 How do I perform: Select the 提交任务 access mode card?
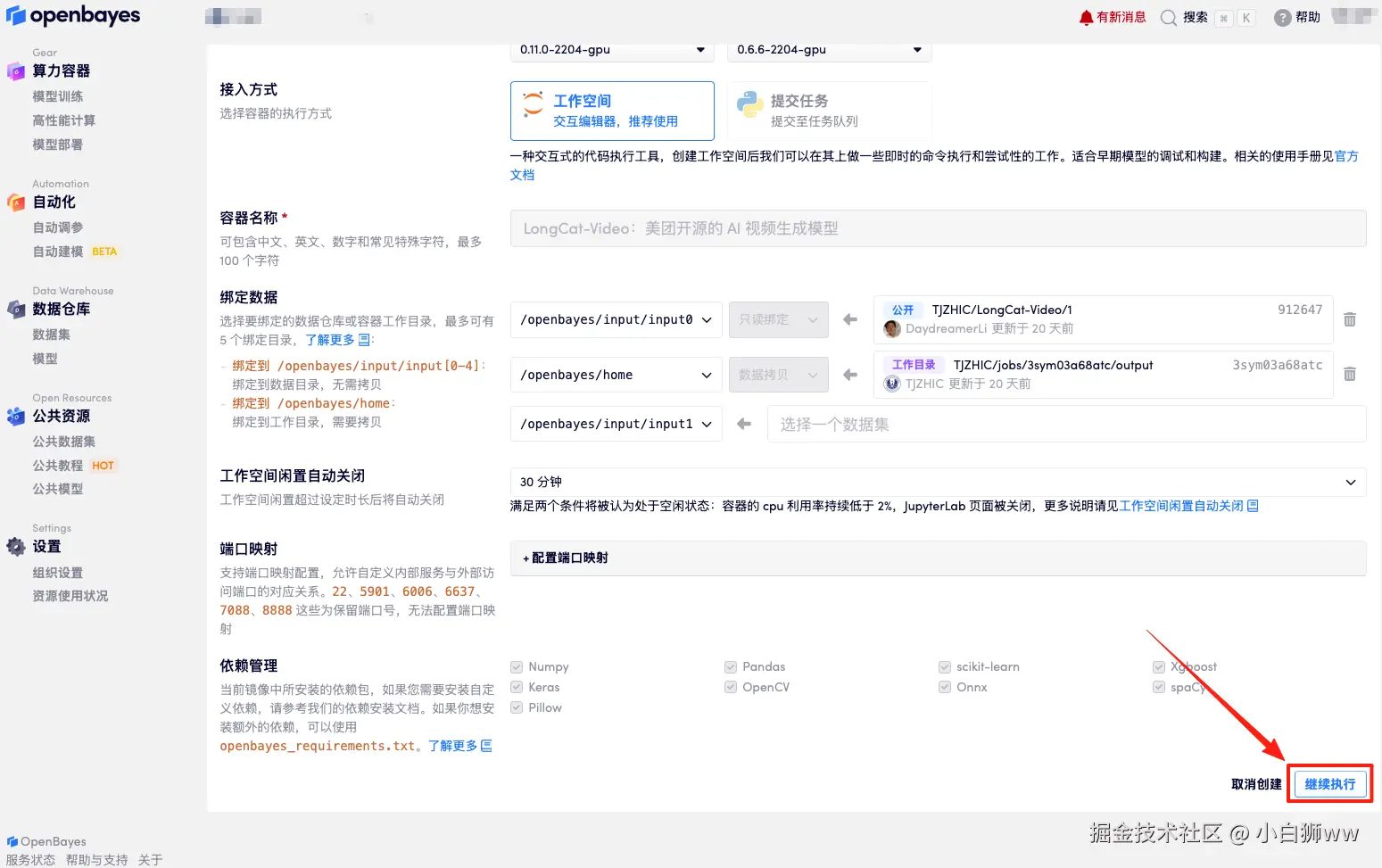[830, 111]
